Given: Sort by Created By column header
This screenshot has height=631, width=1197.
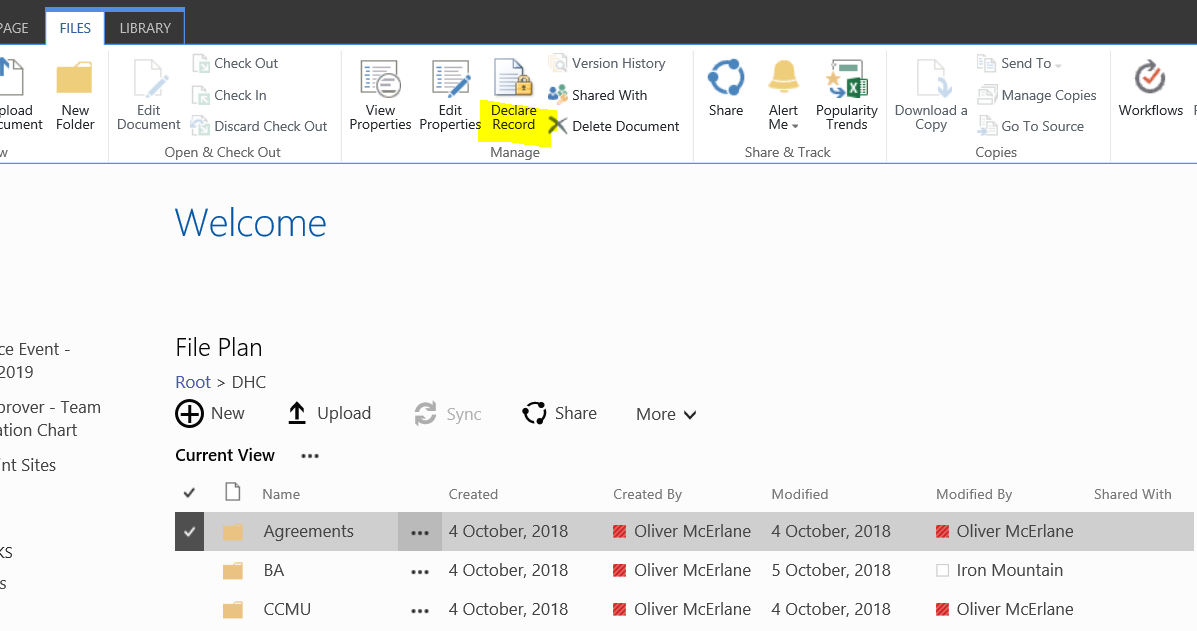Looking at the screenshot, I should [x=647, y=494].
